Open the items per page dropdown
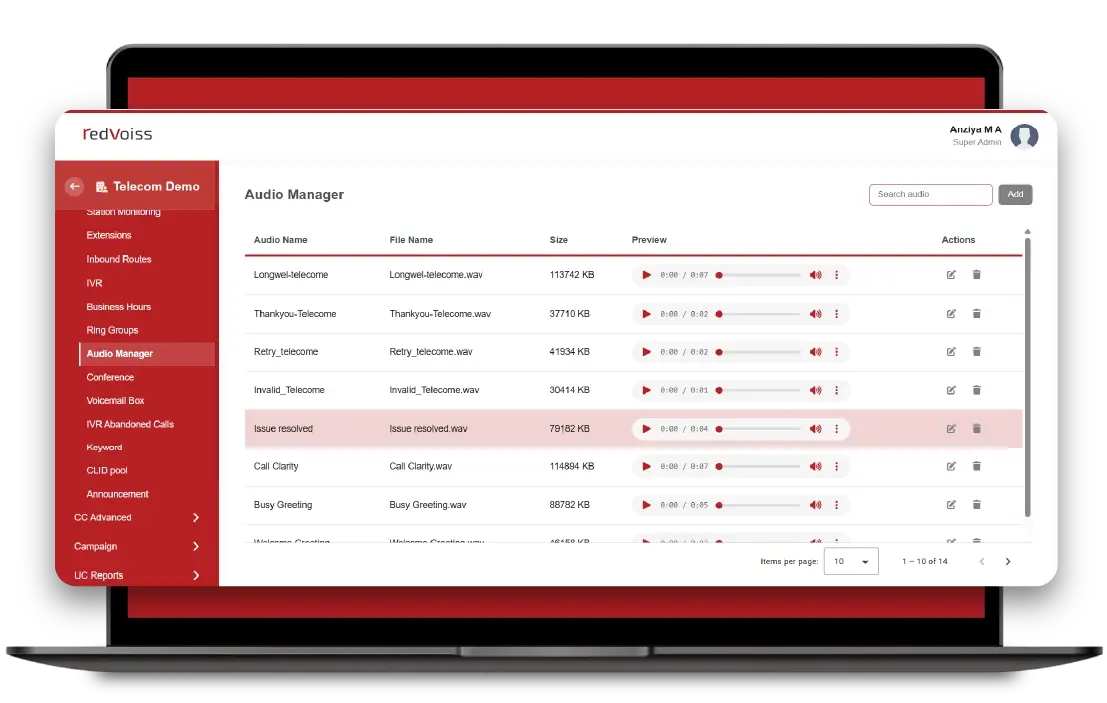This screenshot has height=703, width=1107. tap(851, 561)
